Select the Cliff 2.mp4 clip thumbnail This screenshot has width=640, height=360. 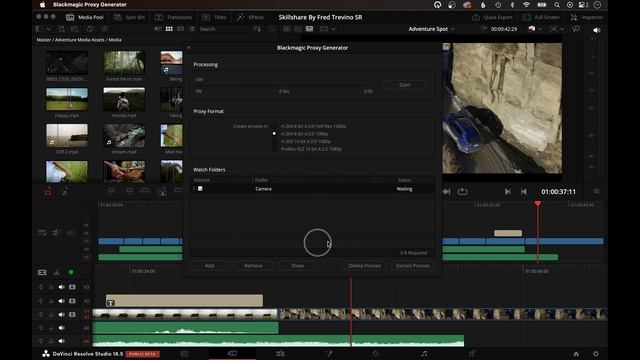pos(67,136)
